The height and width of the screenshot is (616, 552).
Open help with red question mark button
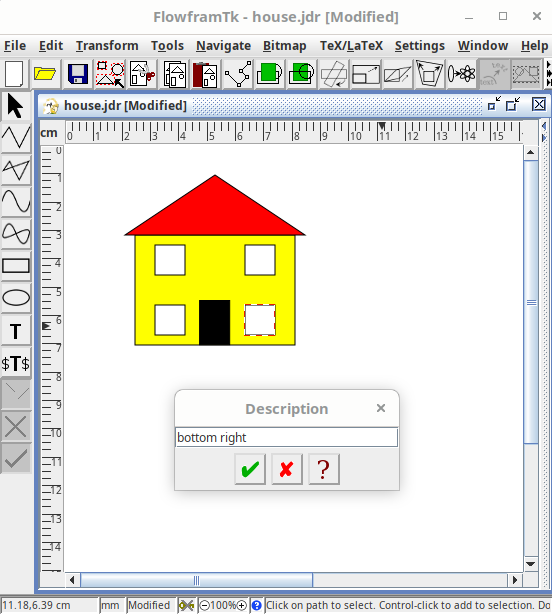click(324, 469)
